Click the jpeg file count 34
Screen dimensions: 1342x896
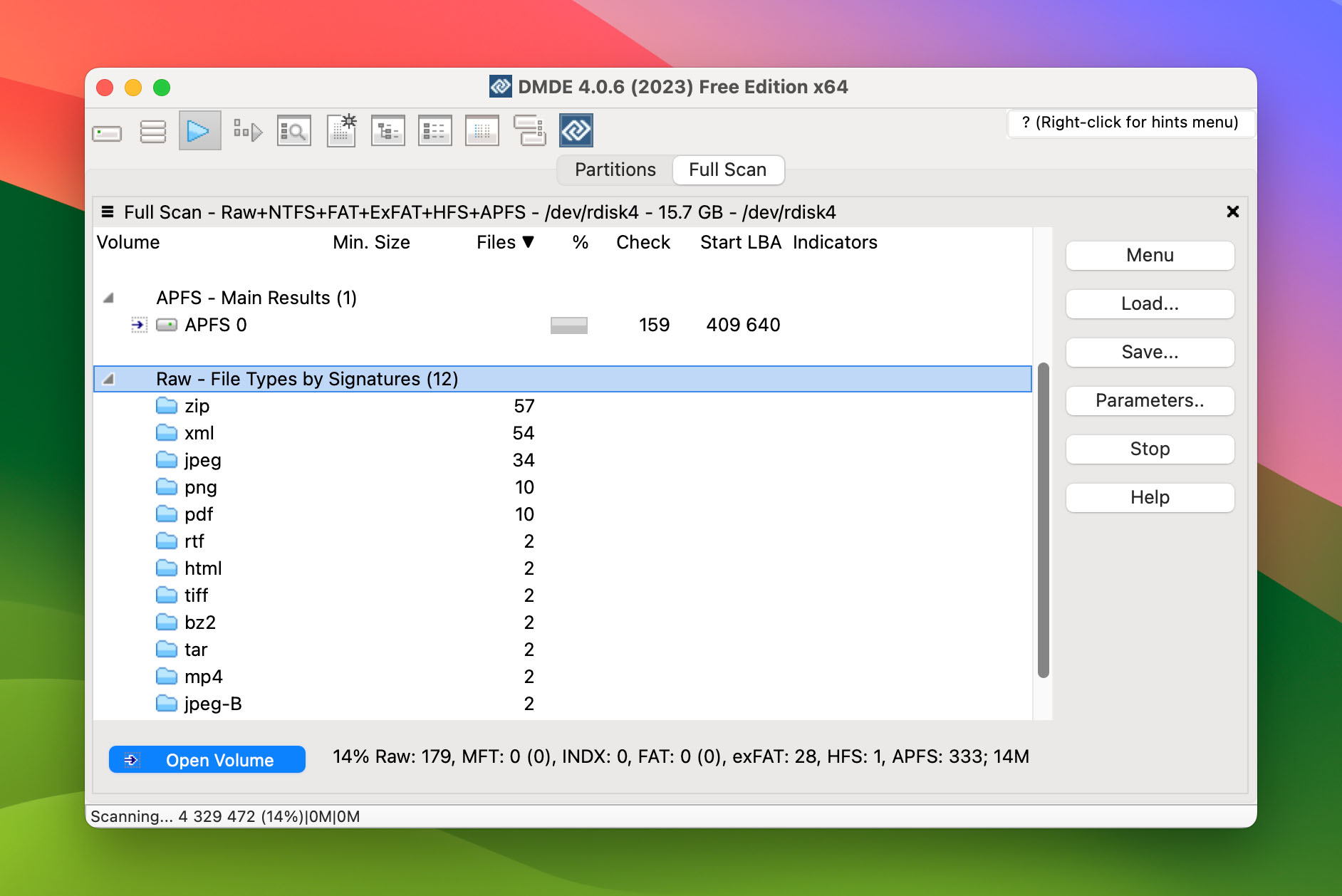coord(524,460)
